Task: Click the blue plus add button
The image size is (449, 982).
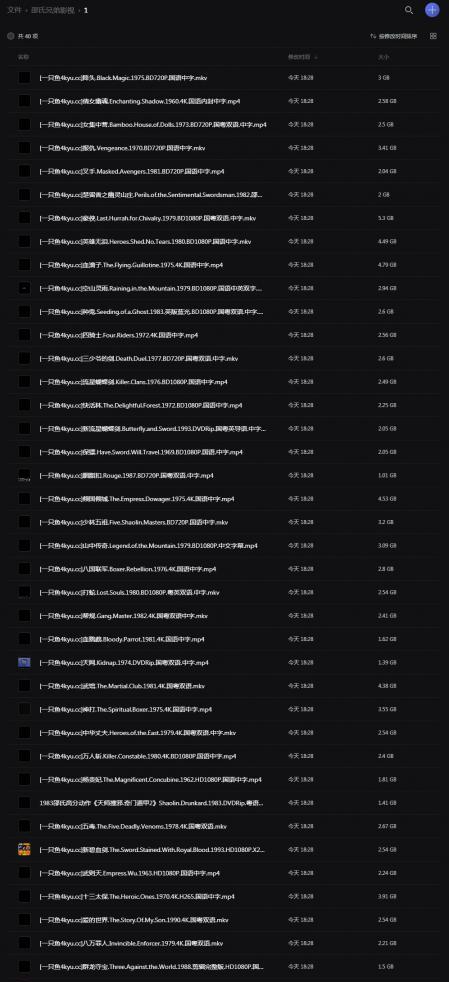Action: point(432,10)
